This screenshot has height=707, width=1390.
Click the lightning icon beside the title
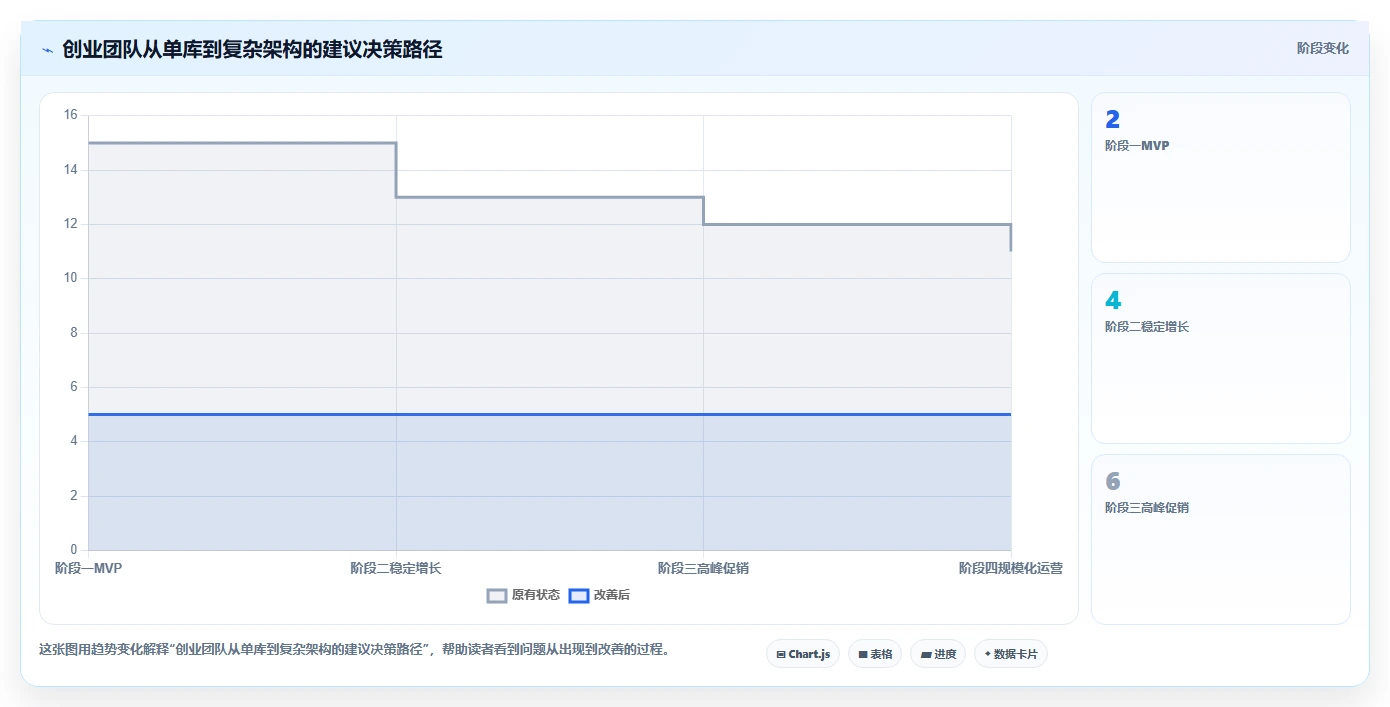pos(47,49)
